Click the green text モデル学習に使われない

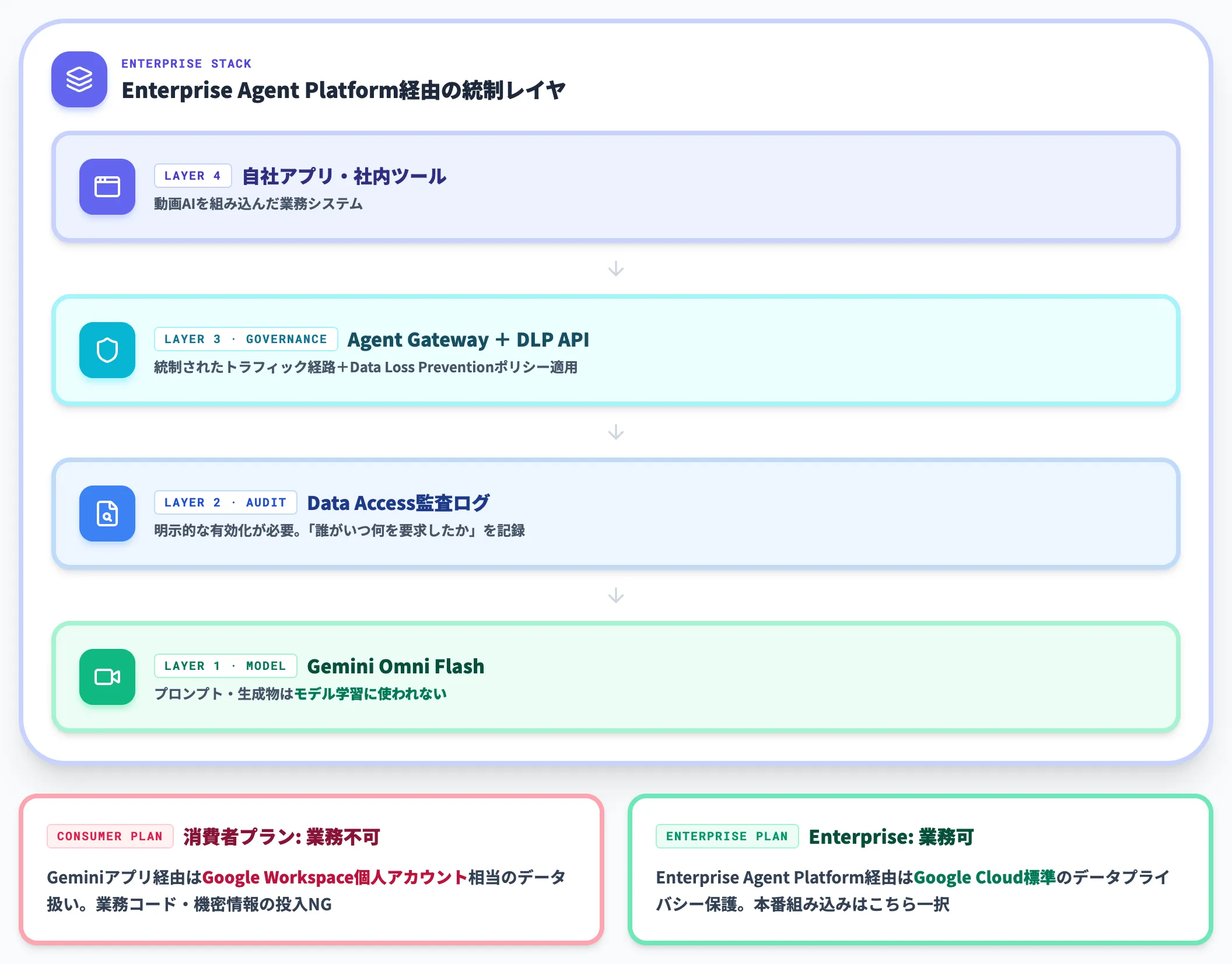click(x=370, y=694)
